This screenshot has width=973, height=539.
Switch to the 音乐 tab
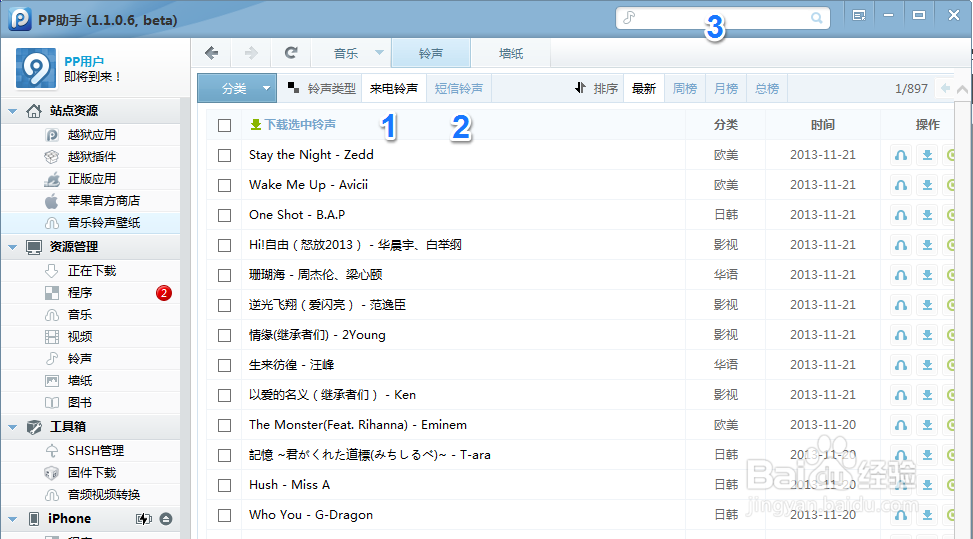pyautogui.click(x=346, y=53)
